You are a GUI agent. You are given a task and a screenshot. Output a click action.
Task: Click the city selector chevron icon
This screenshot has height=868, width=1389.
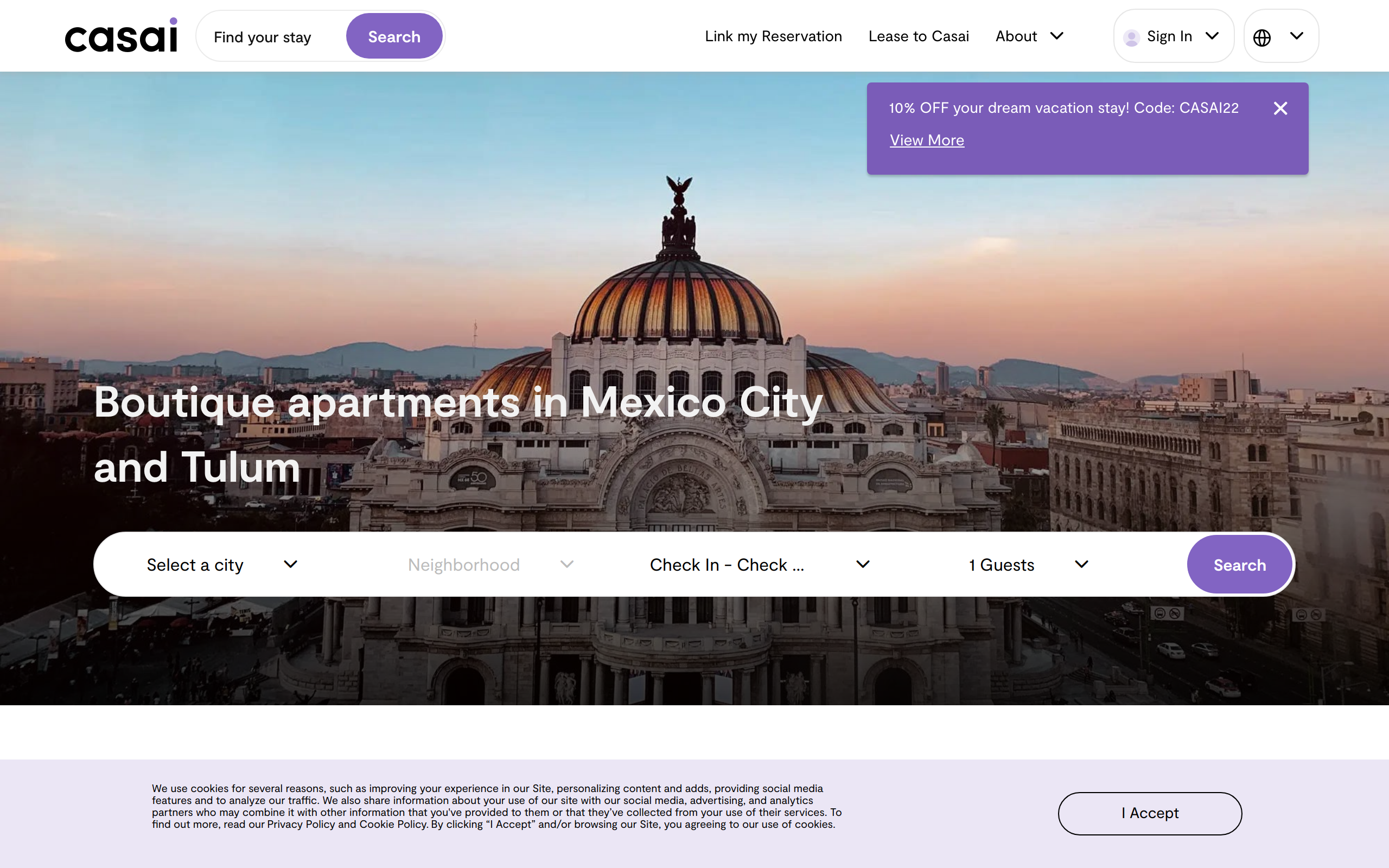[290, 564]
